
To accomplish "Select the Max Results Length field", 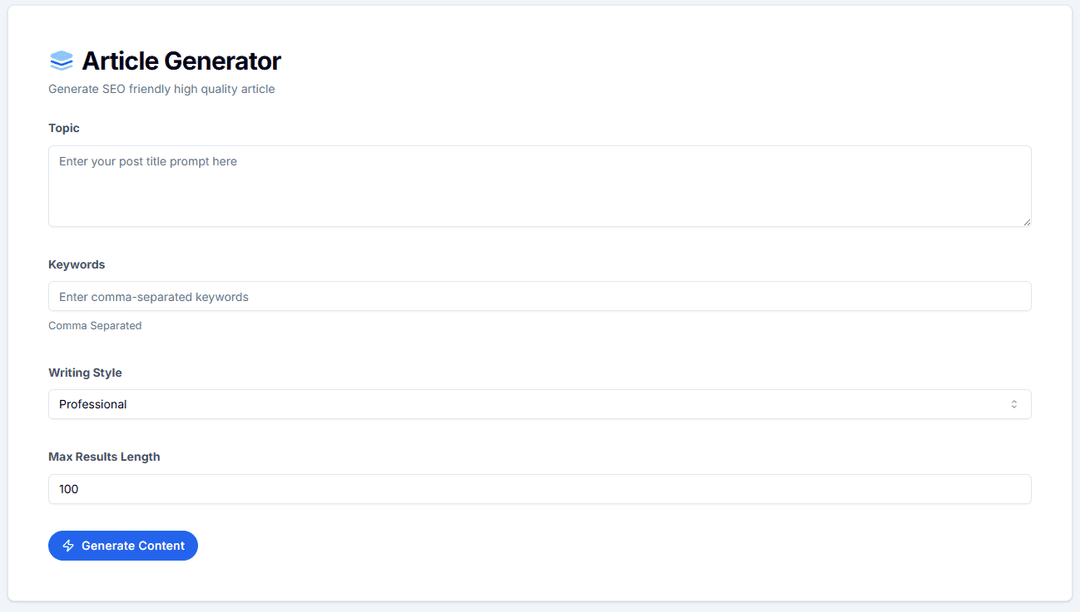I will [540, 489].
